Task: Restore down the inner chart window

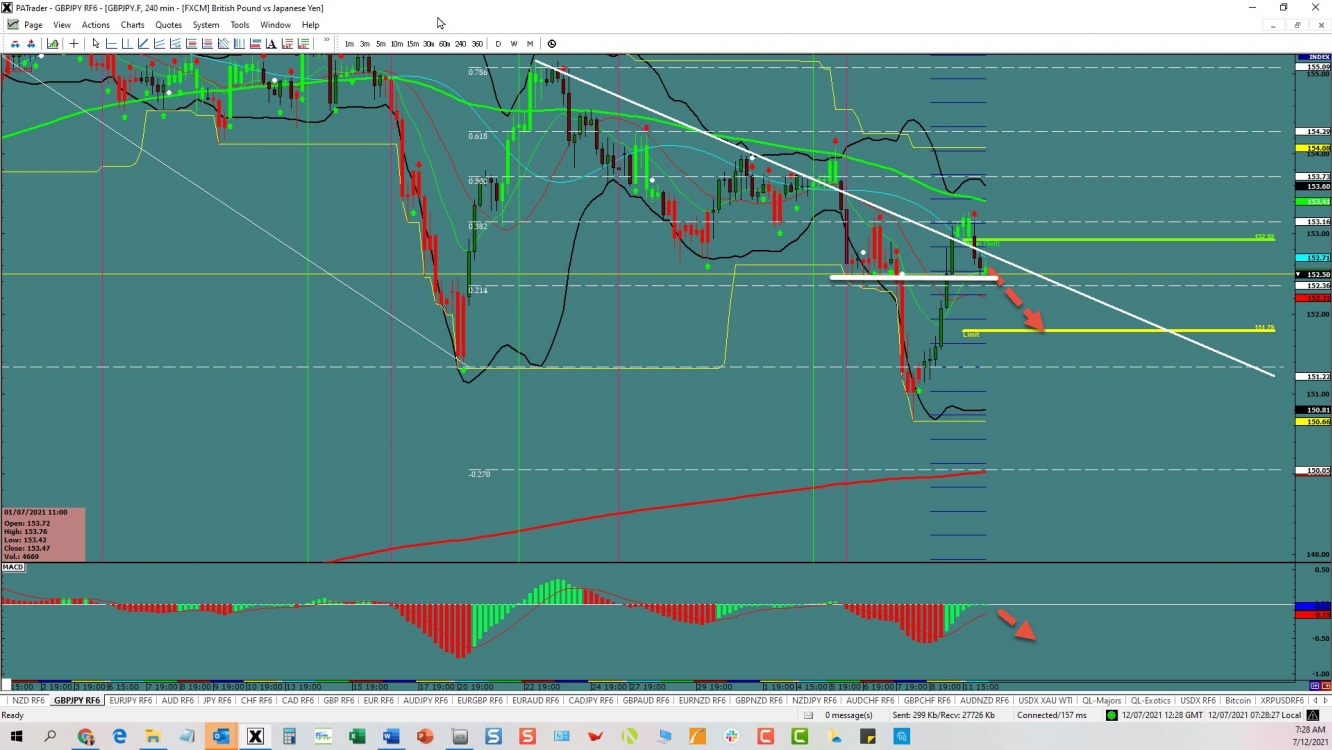Action: point(1298,25)
